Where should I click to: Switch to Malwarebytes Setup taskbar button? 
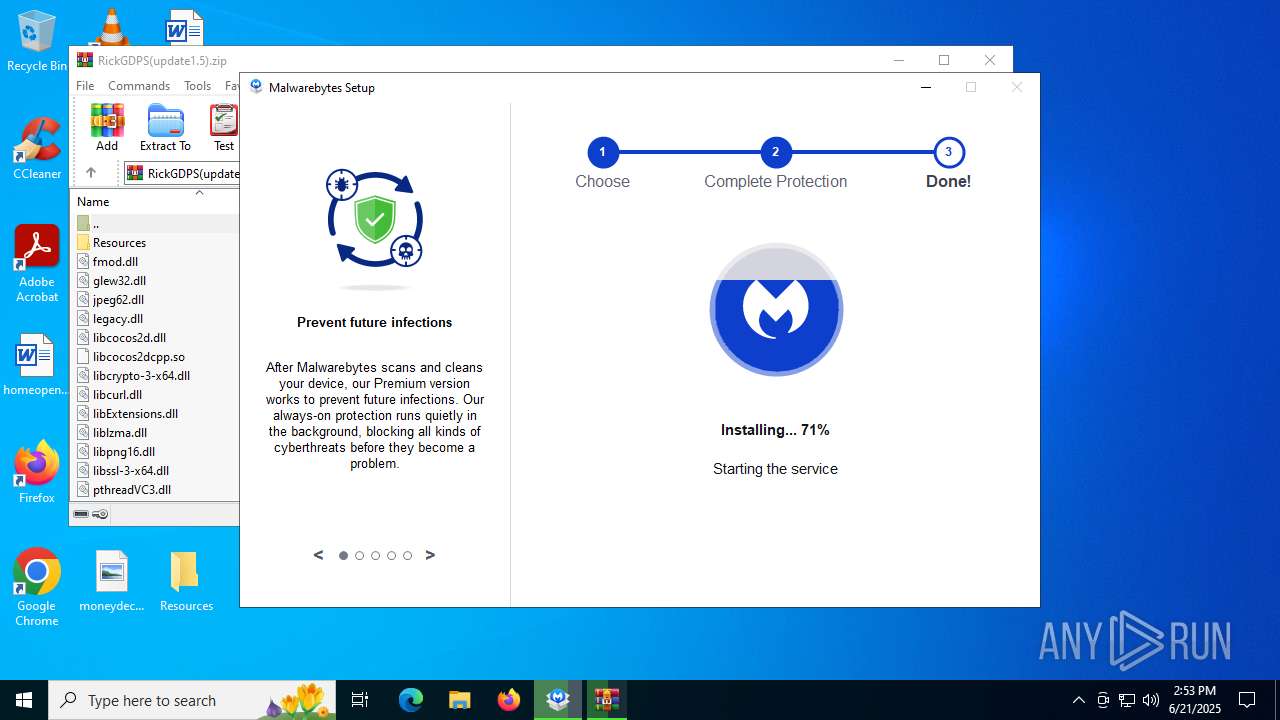point(558,700)
